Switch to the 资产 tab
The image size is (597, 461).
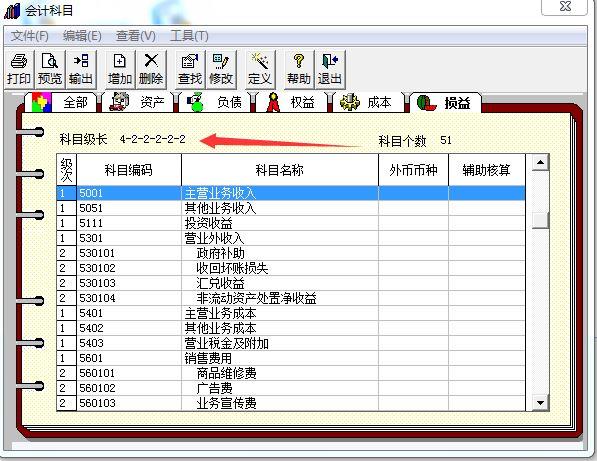tap(138, 102)
